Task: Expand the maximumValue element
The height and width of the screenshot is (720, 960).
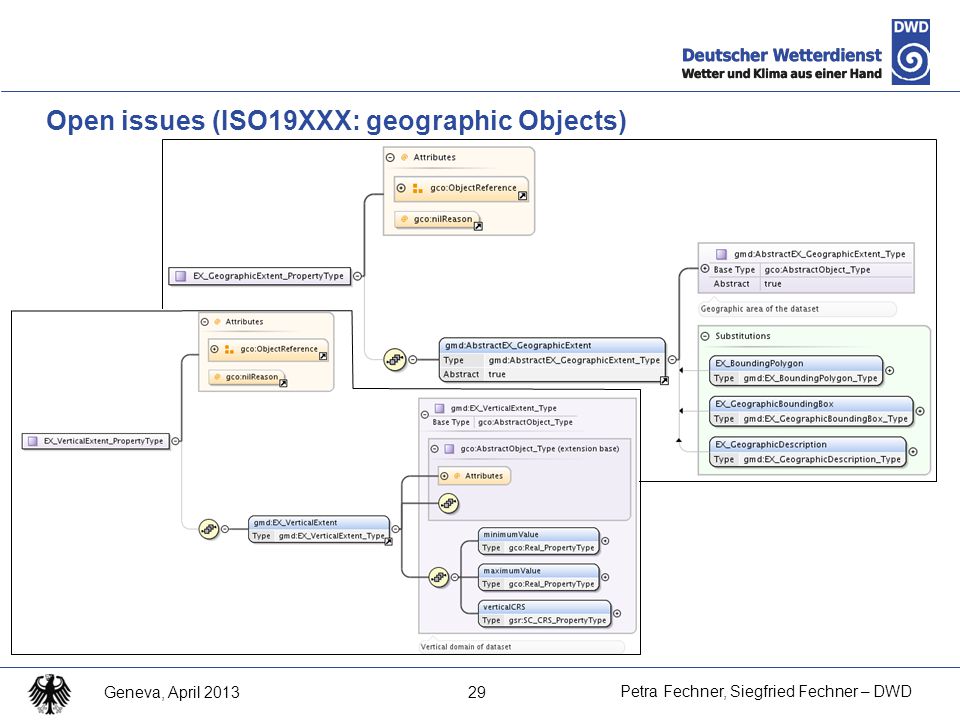Action: coord(605,577)
